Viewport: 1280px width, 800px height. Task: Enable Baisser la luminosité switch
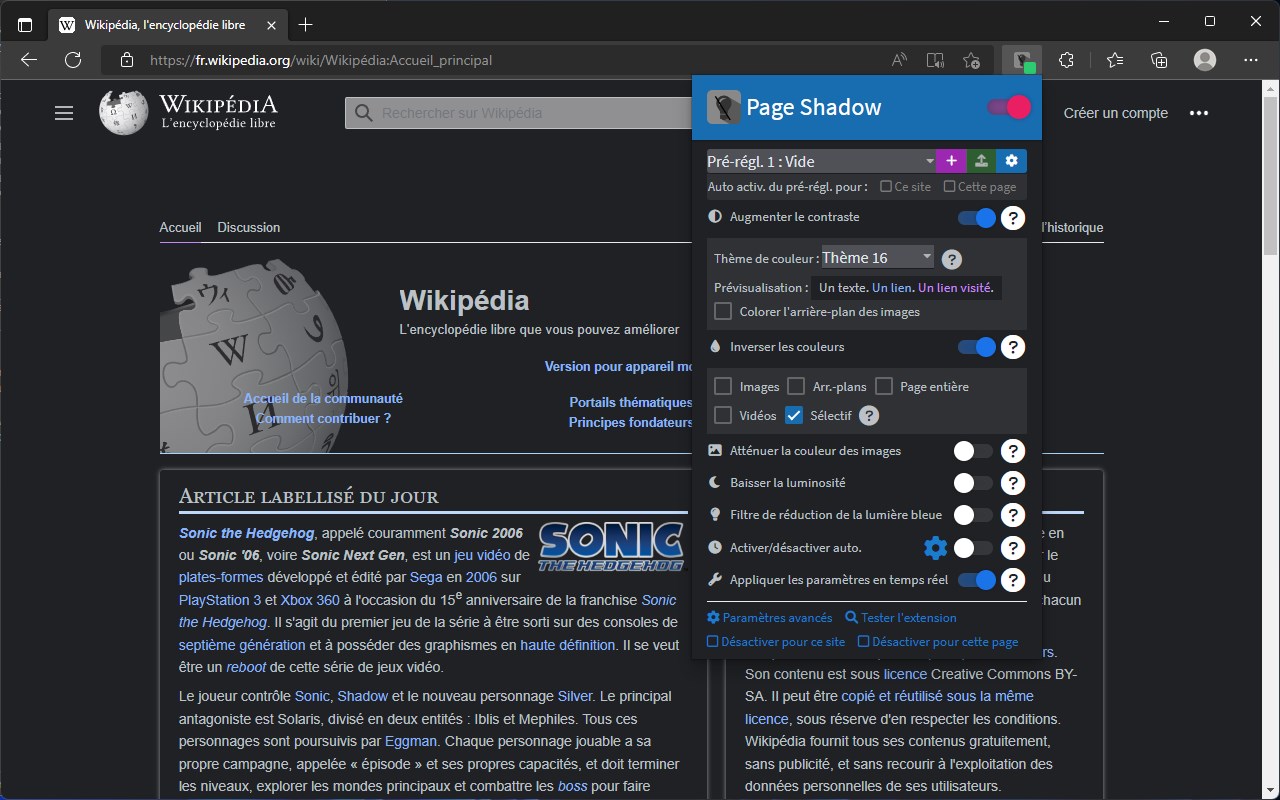(973, 484)
